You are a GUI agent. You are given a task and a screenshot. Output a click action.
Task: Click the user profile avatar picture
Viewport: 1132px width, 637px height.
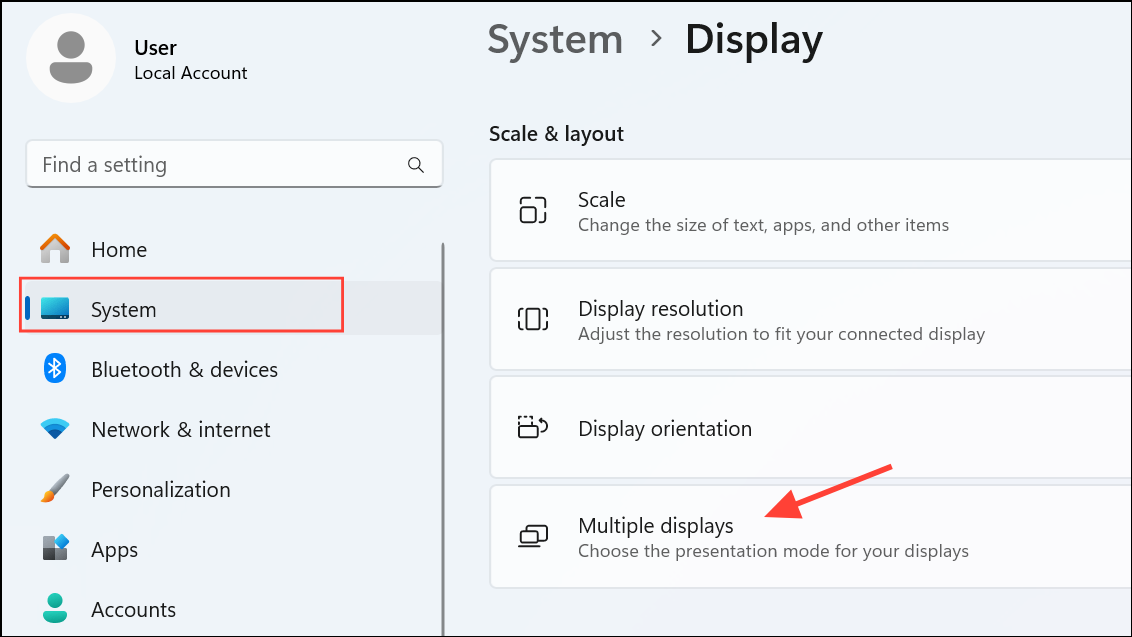(70, 58)
